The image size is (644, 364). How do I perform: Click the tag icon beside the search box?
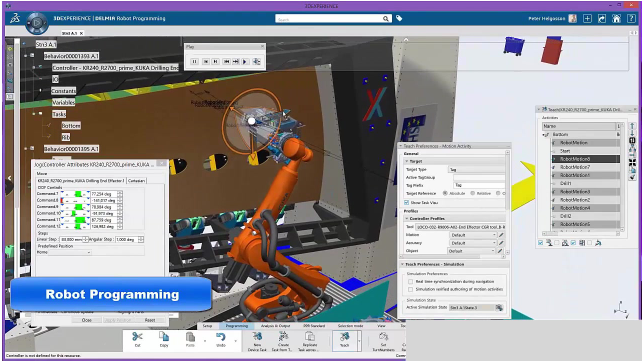[x=399, y=18]
